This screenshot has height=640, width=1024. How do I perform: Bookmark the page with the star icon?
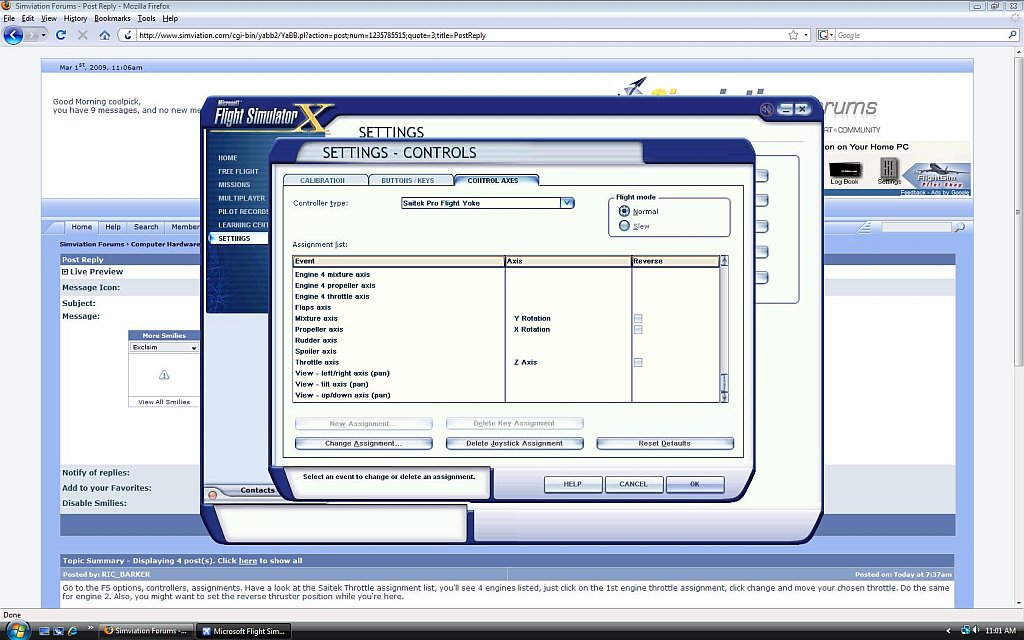(793, 35)
